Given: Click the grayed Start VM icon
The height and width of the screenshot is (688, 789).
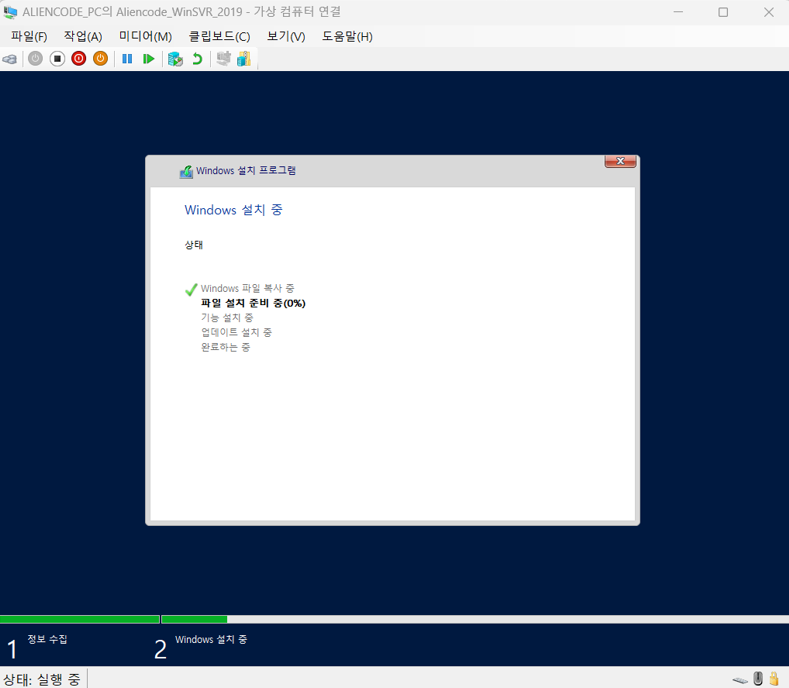Looking at the screenshot, I should tap(35, 59).
